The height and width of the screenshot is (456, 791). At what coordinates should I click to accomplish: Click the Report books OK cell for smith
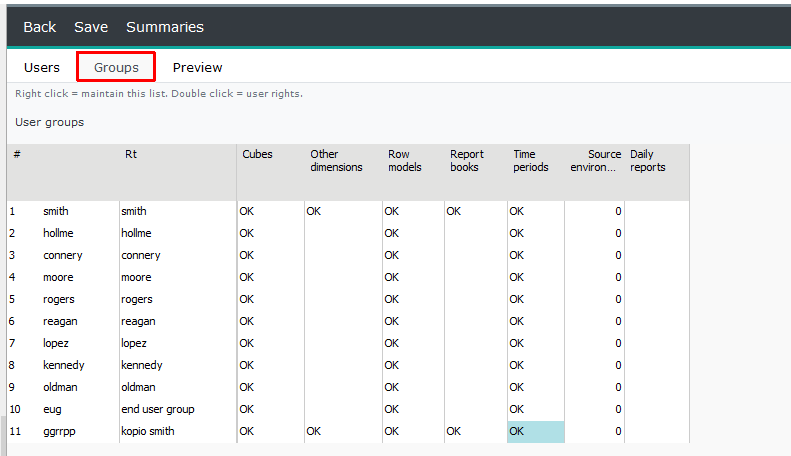pos(454,211)
